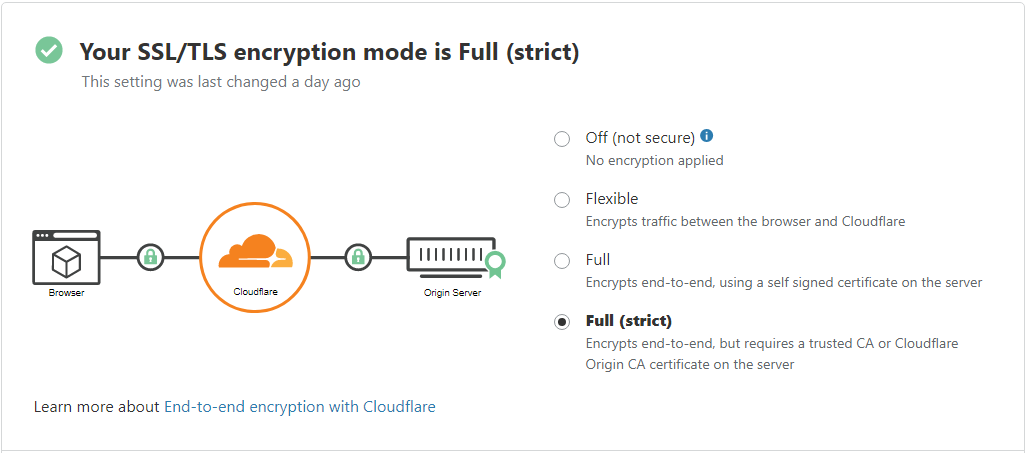
Task: Choose the Flexible encryption radio button
Action: pyautogui.click(x=562, y=200)
